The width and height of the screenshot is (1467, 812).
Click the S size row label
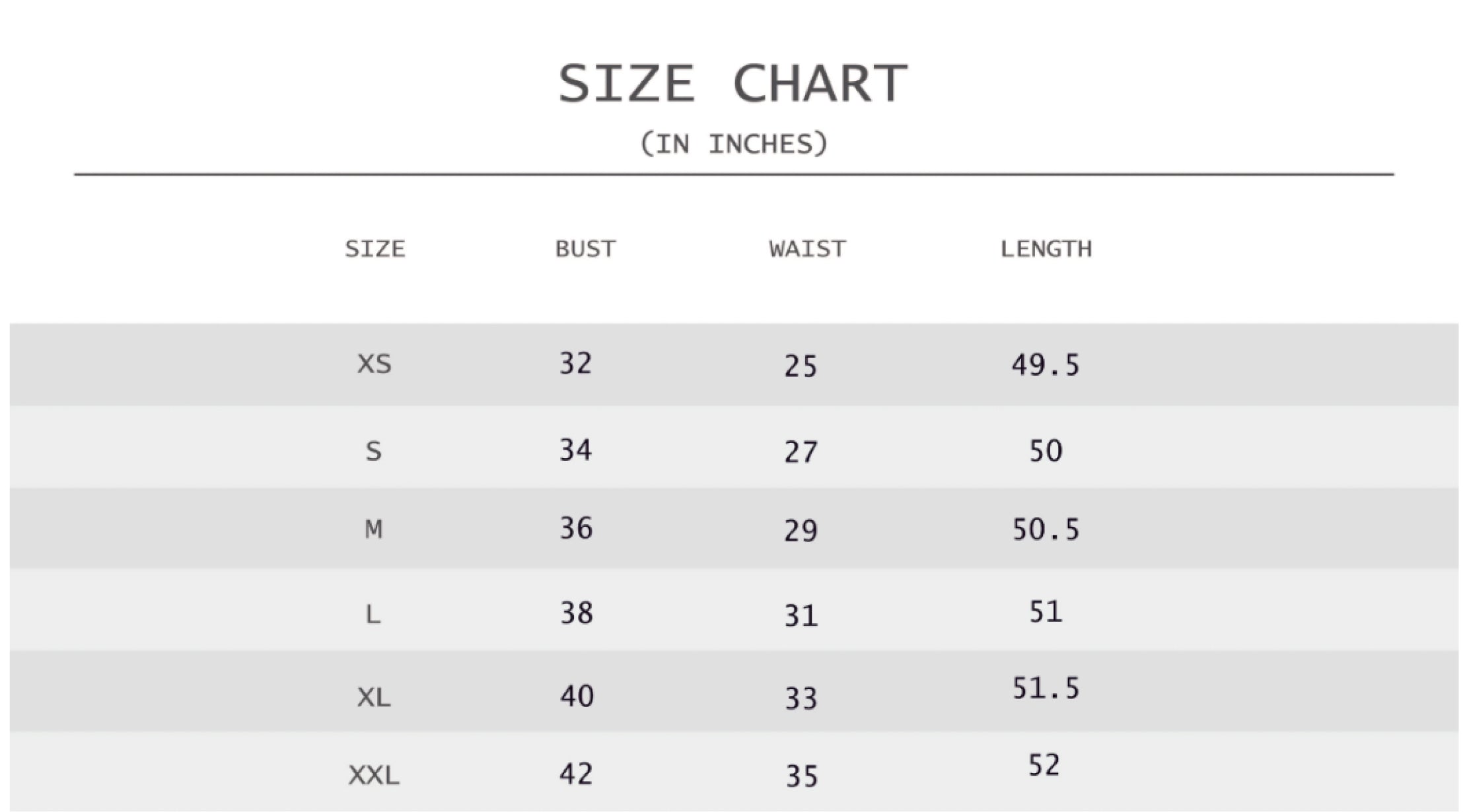pos(373,452)
